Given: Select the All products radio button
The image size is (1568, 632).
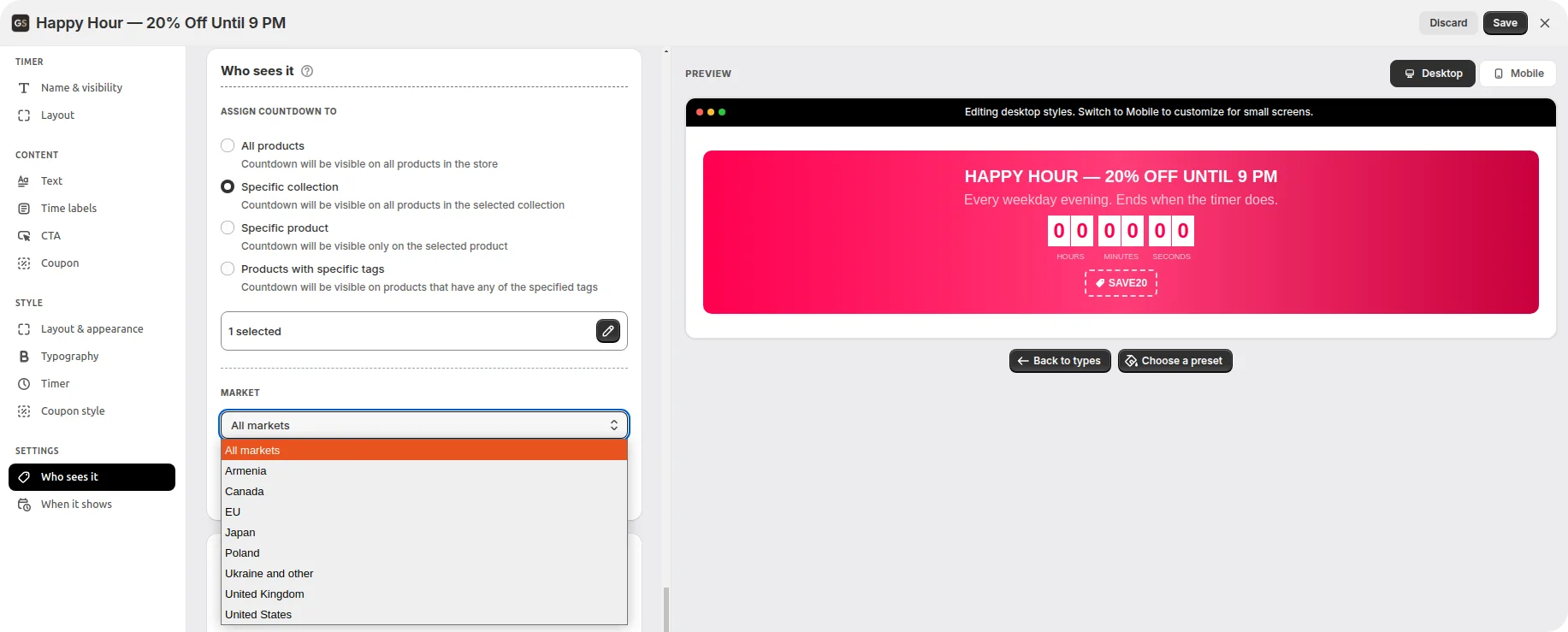Looking at the screenshot, I should (x=228, y=145).
